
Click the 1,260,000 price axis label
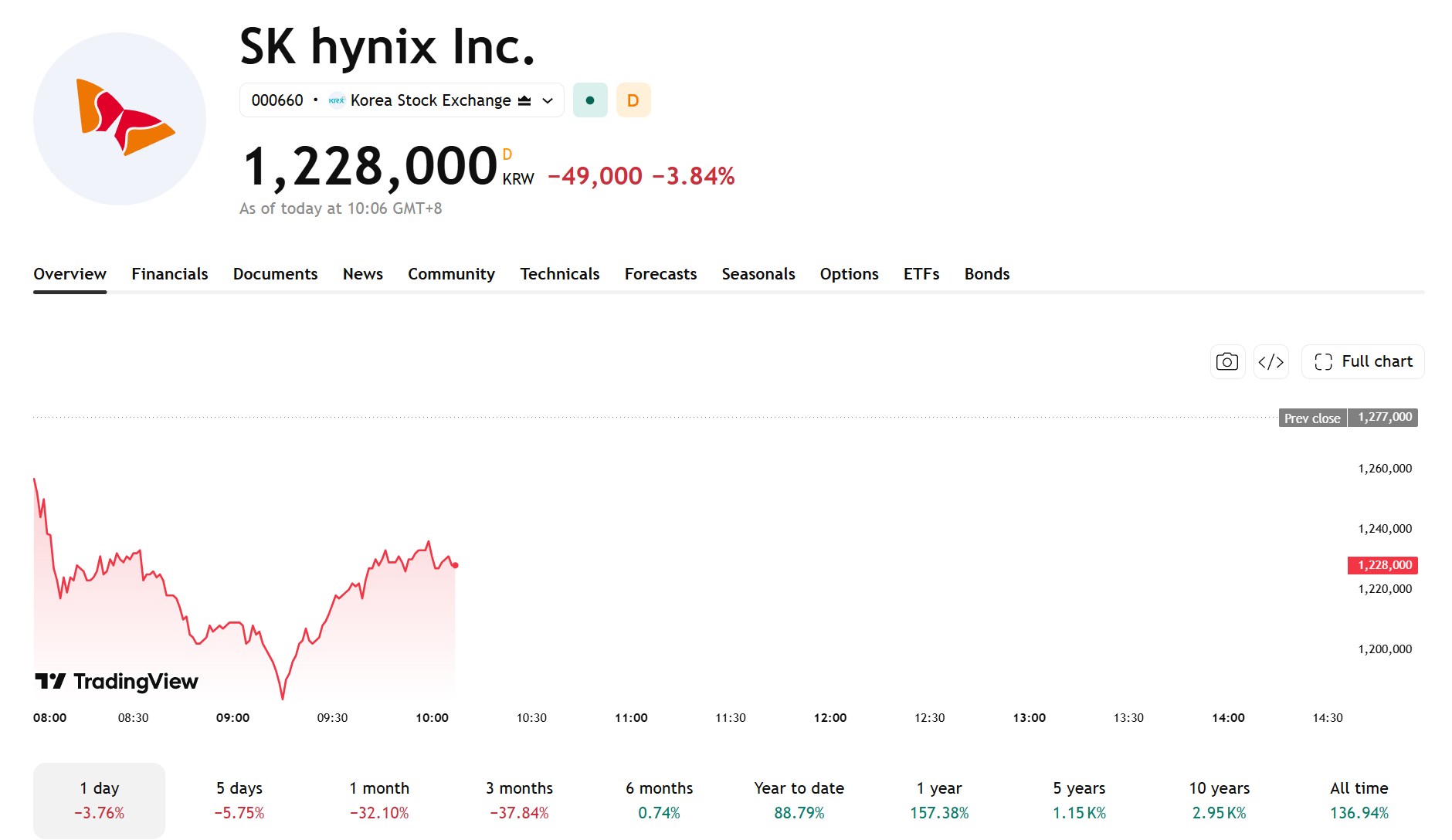pos(1385,469)
